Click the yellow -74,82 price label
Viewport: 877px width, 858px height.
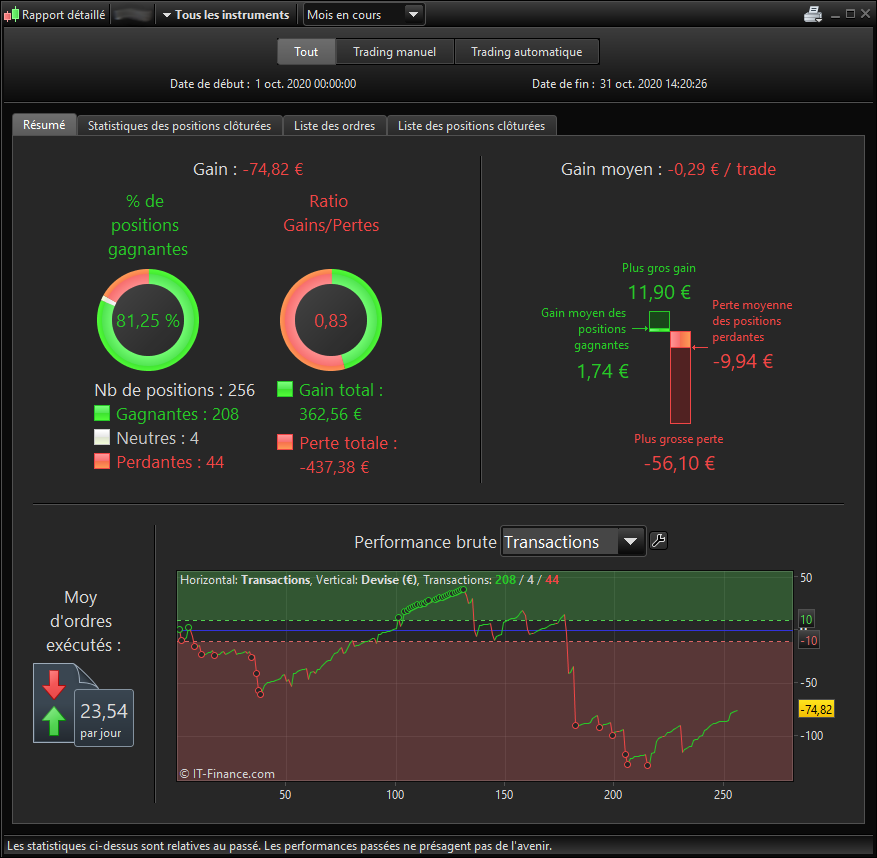tap(817, 709)
